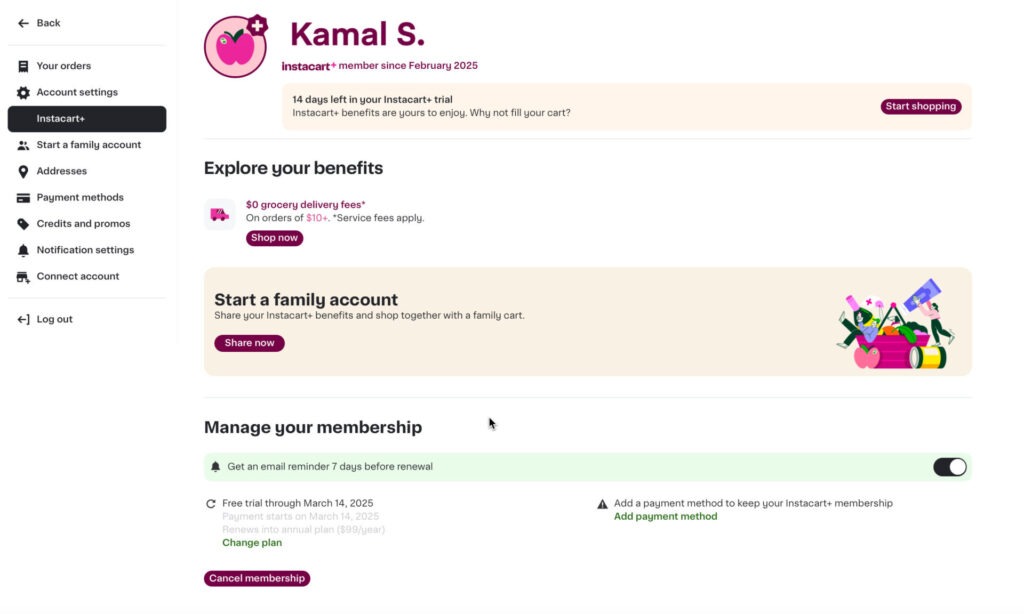The height and width of the screenshot is (614, 1024).
Task: Click the Your orders receipt icon
Action: pyautogui.click(x=23, y=66)
